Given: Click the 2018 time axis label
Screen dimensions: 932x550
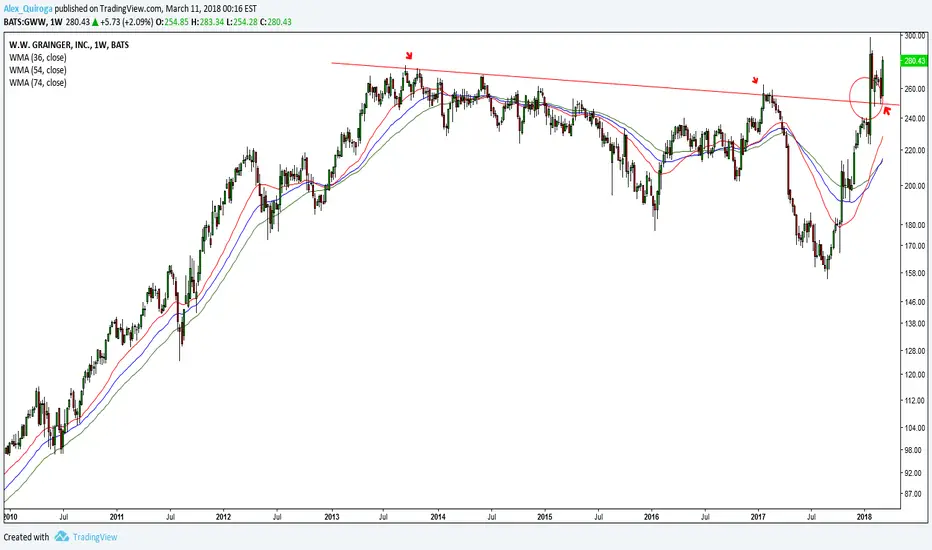Looking at the screenshot, I should pos(864,517).
